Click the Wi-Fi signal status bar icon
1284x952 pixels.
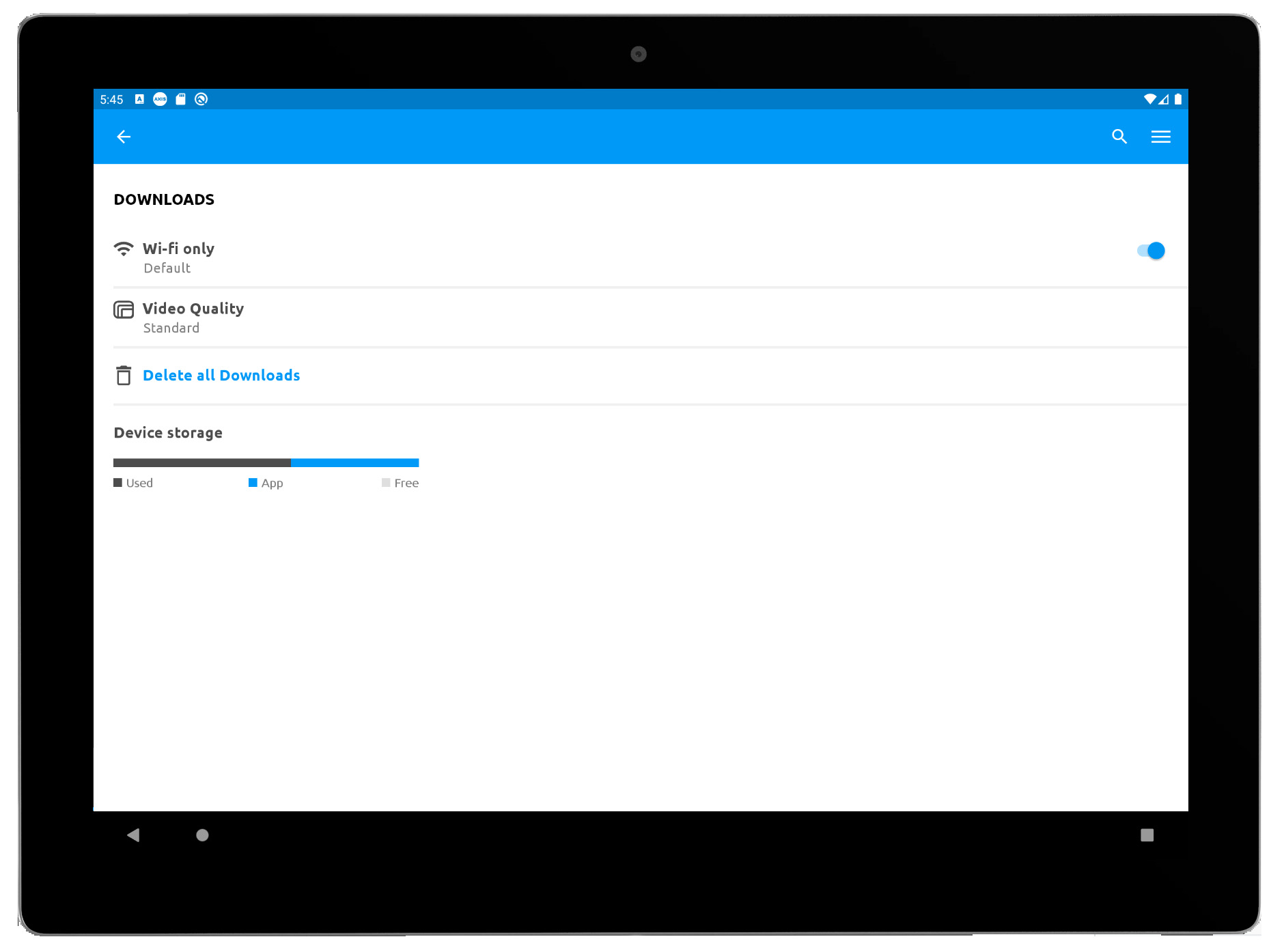tap(1150, 99)
